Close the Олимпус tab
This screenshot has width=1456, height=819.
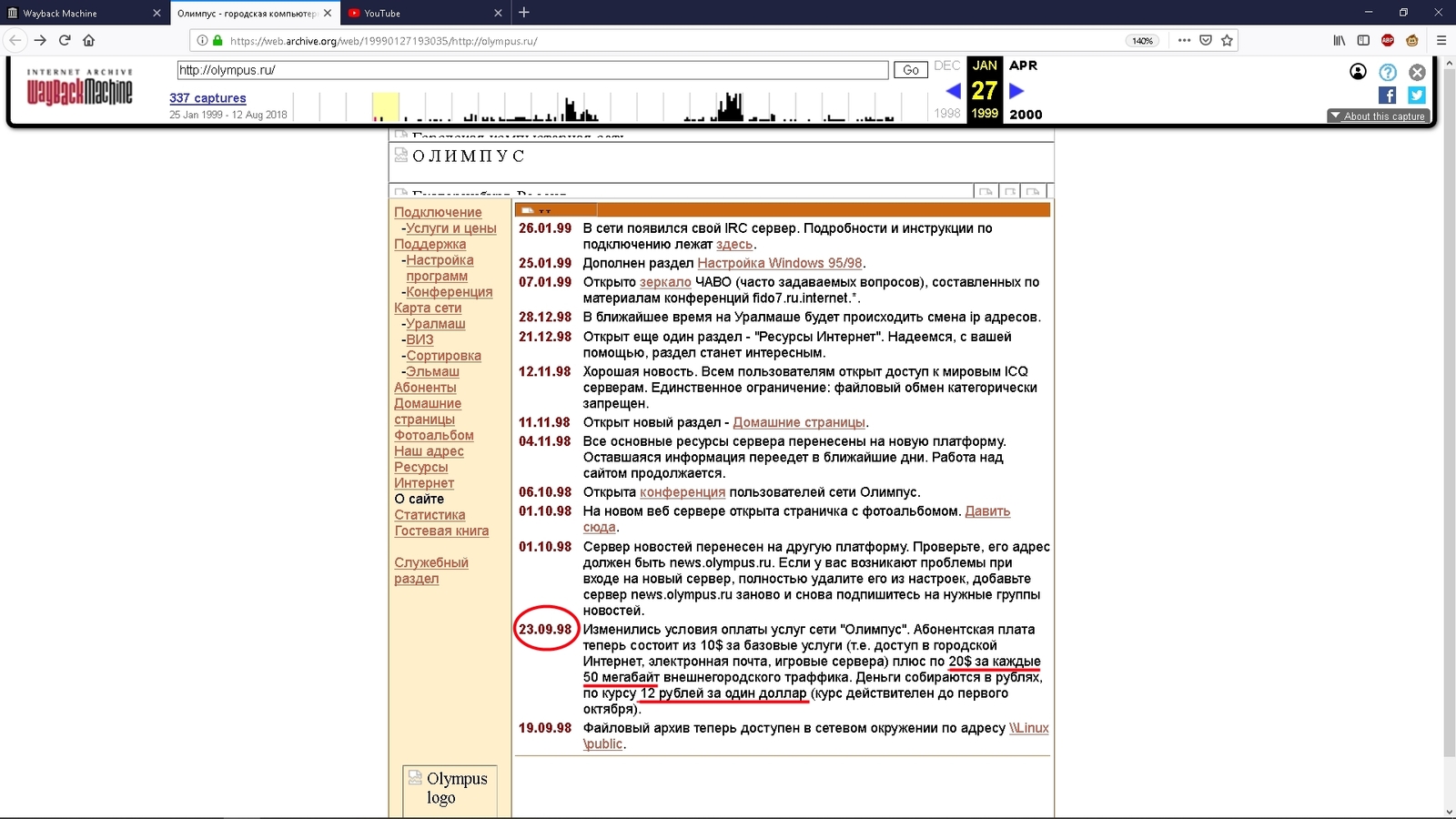pos(328,13)
